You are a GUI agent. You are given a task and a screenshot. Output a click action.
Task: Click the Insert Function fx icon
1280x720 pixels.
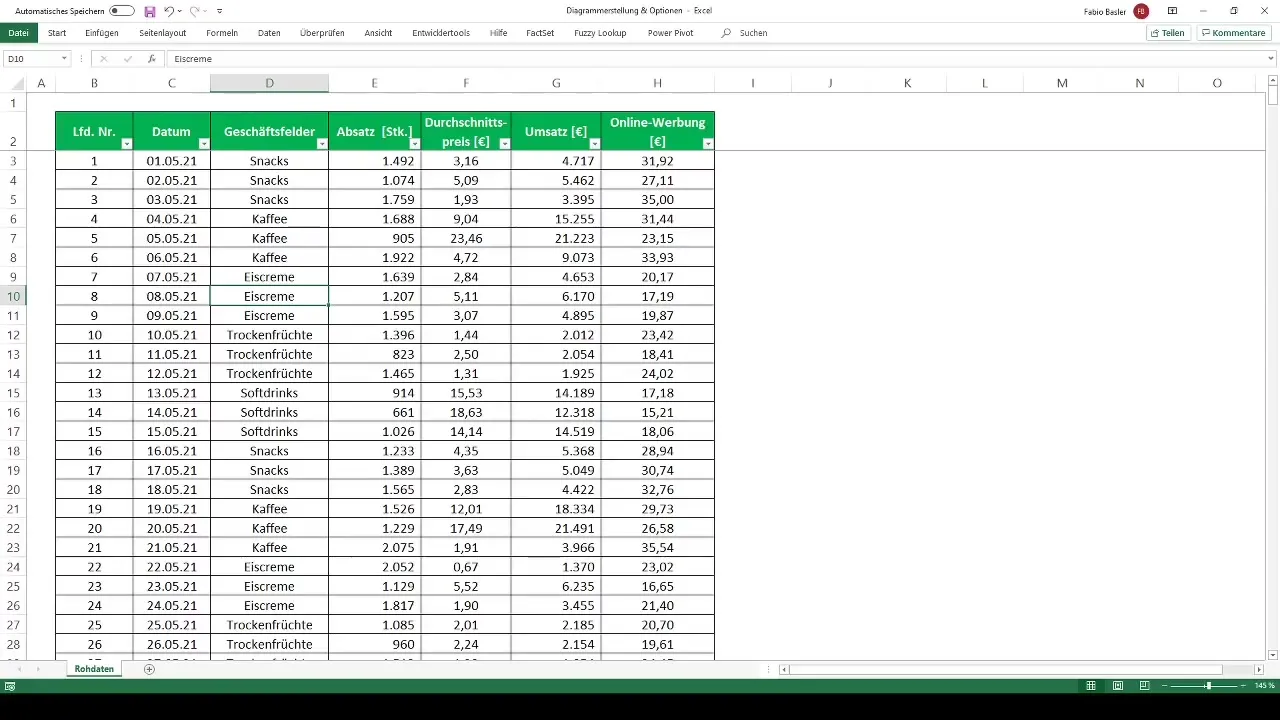pos(151,59)
